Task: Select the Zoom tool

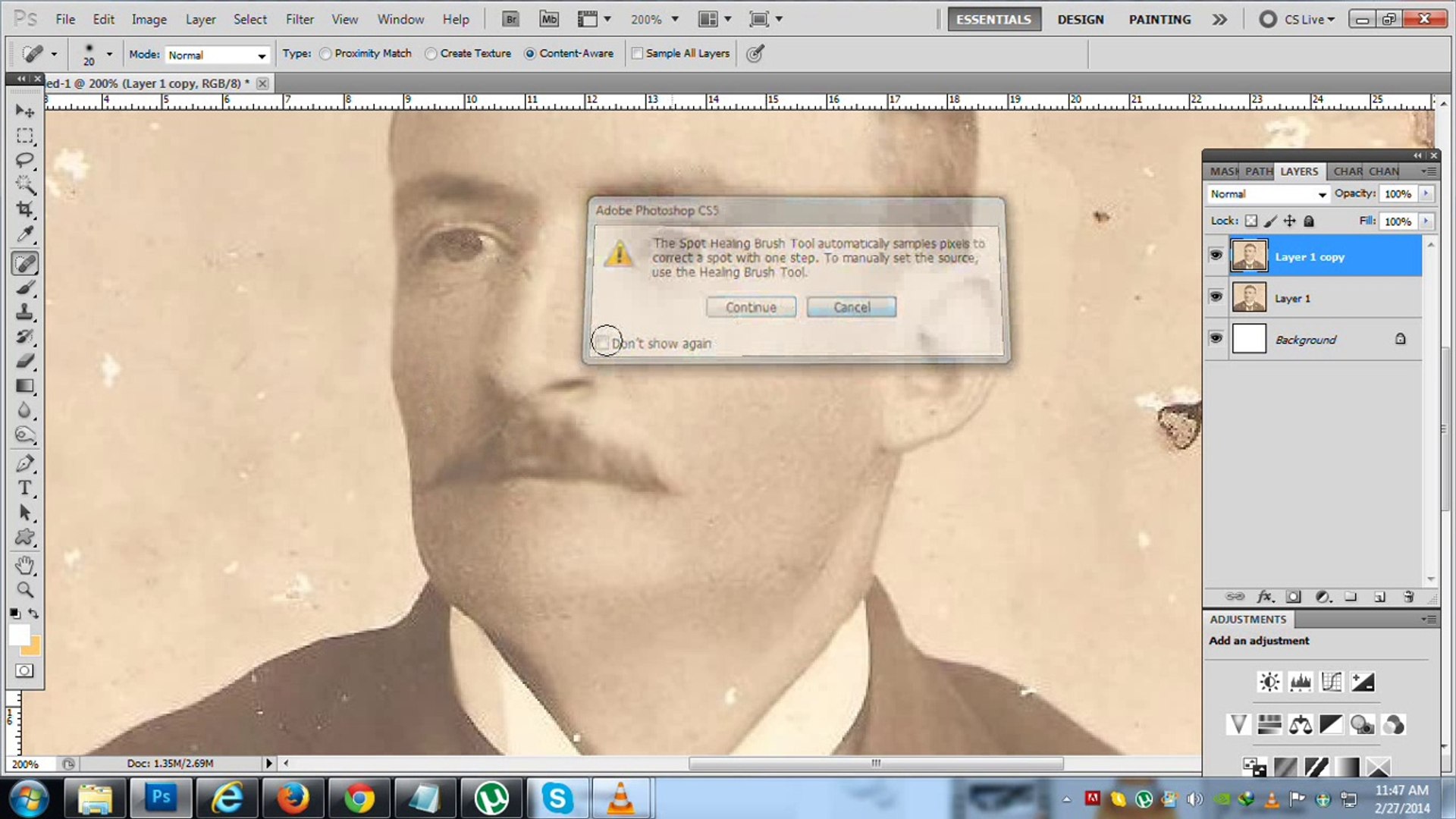Action: pyautogui.click(x=25, y=590)
